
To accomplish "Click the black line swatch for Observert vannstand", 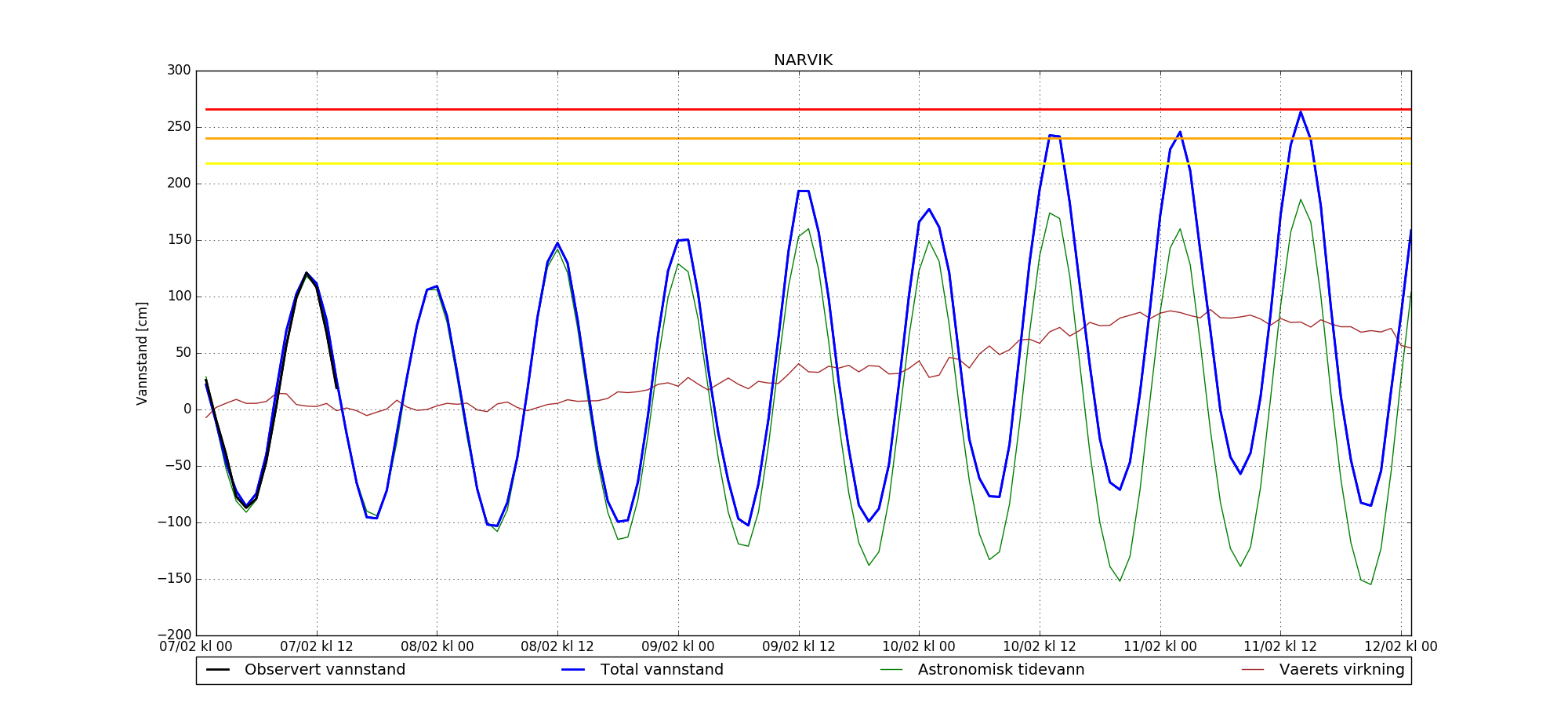I will pos(217,670).
